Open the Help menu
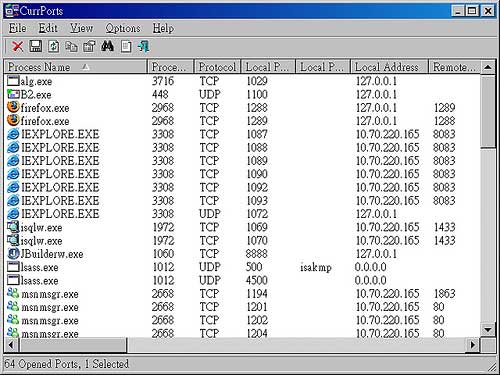Image resolution: width=500 pixels, height=375 pixels. (x=163, y=28)
